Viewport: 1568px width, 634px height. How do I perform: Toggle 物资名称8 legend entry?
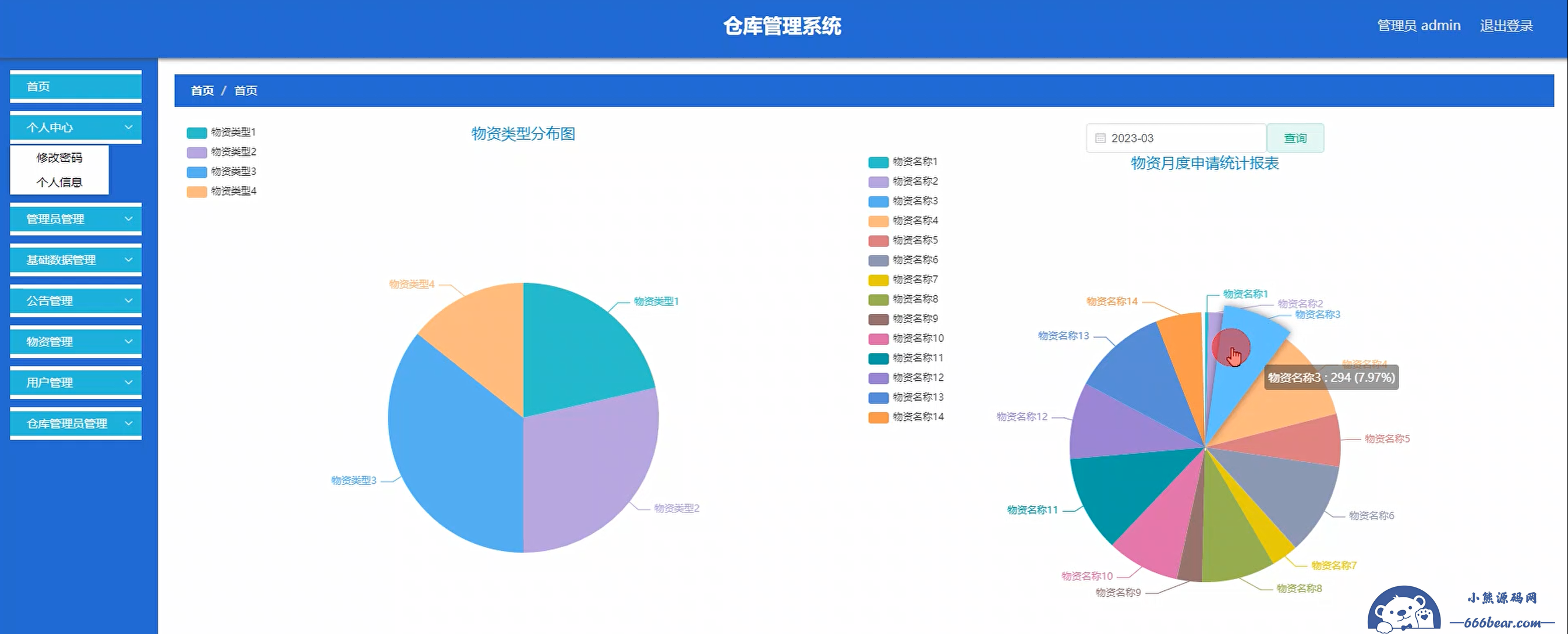(x=902, y=299)
